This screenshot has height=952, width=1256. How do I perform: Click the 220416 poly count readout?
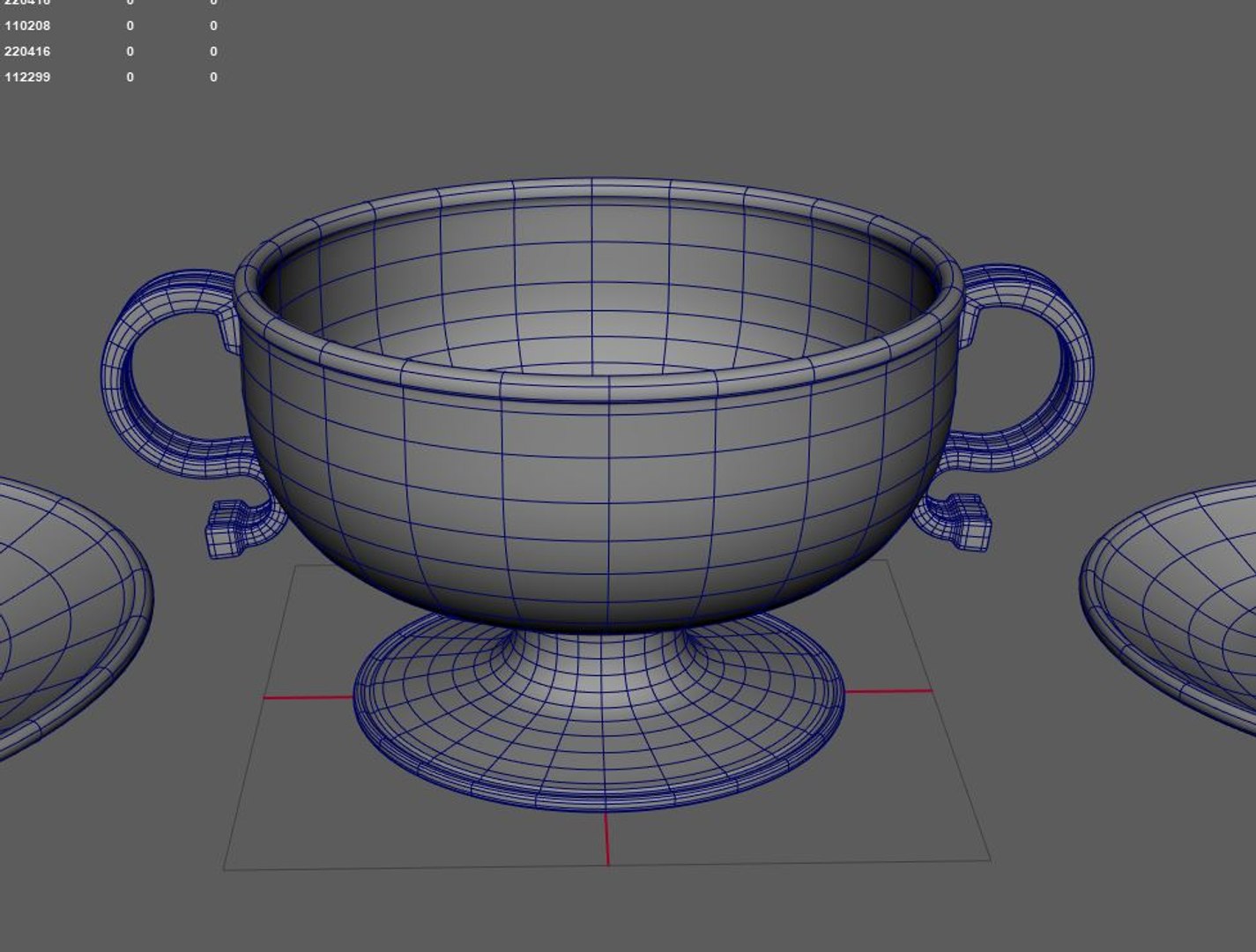[x=27, y=51]
